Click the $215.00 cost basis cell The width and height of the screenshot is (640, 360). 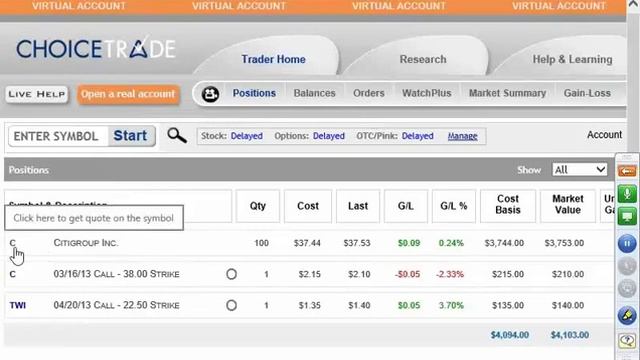[508, 274]
